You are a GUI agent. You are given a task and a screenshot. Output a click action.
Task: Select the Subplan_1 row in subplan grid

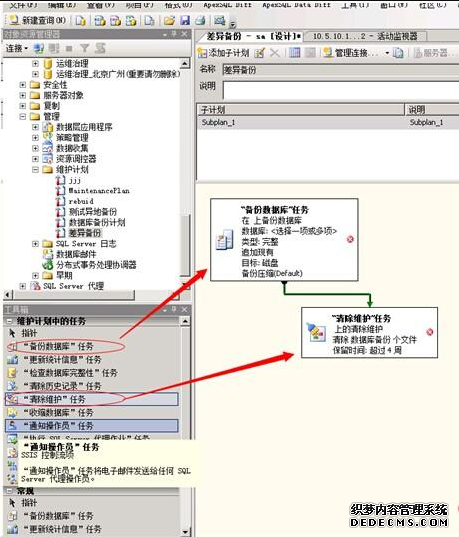[x=328, y=122]
